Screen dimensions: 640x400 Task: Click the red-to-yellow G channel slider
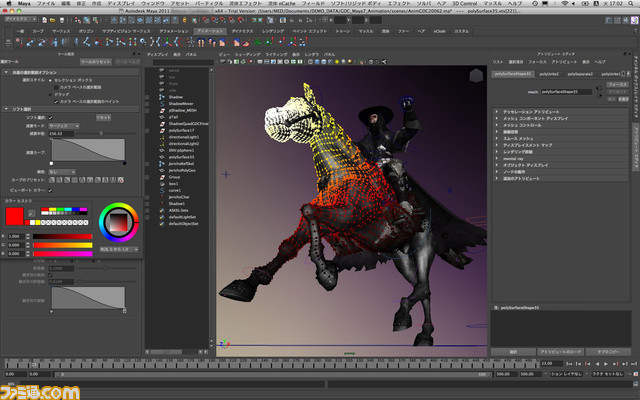[x=62, y=245]
